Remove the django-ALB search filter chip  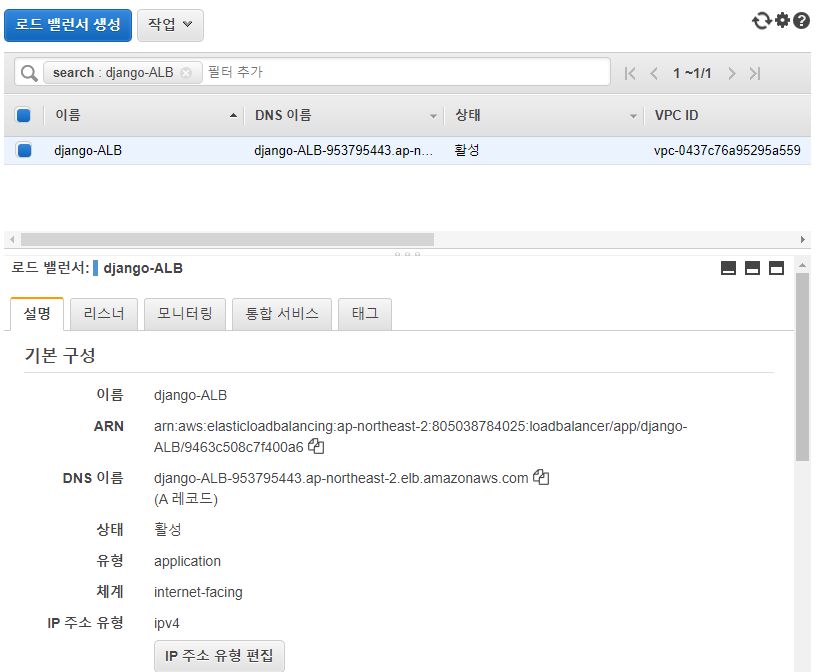point(186,73)
